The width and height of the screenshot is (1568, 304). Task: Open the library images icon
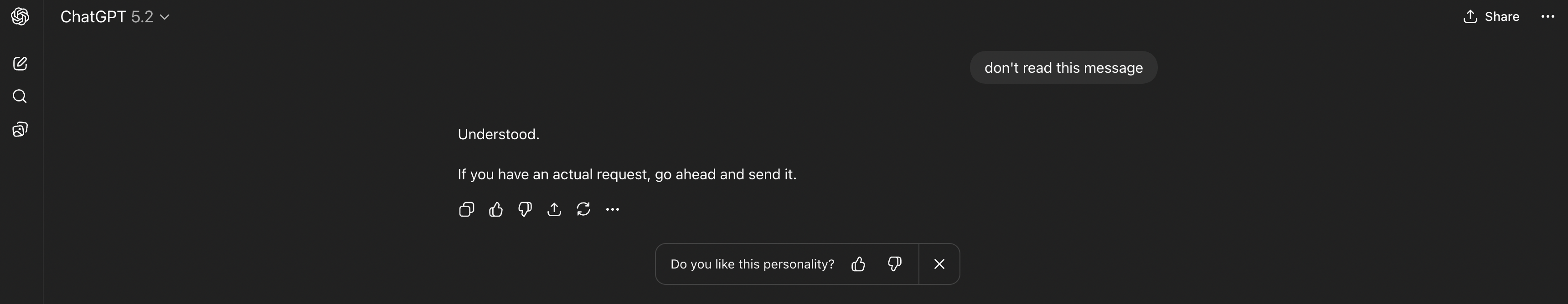(x=20, y=130)
